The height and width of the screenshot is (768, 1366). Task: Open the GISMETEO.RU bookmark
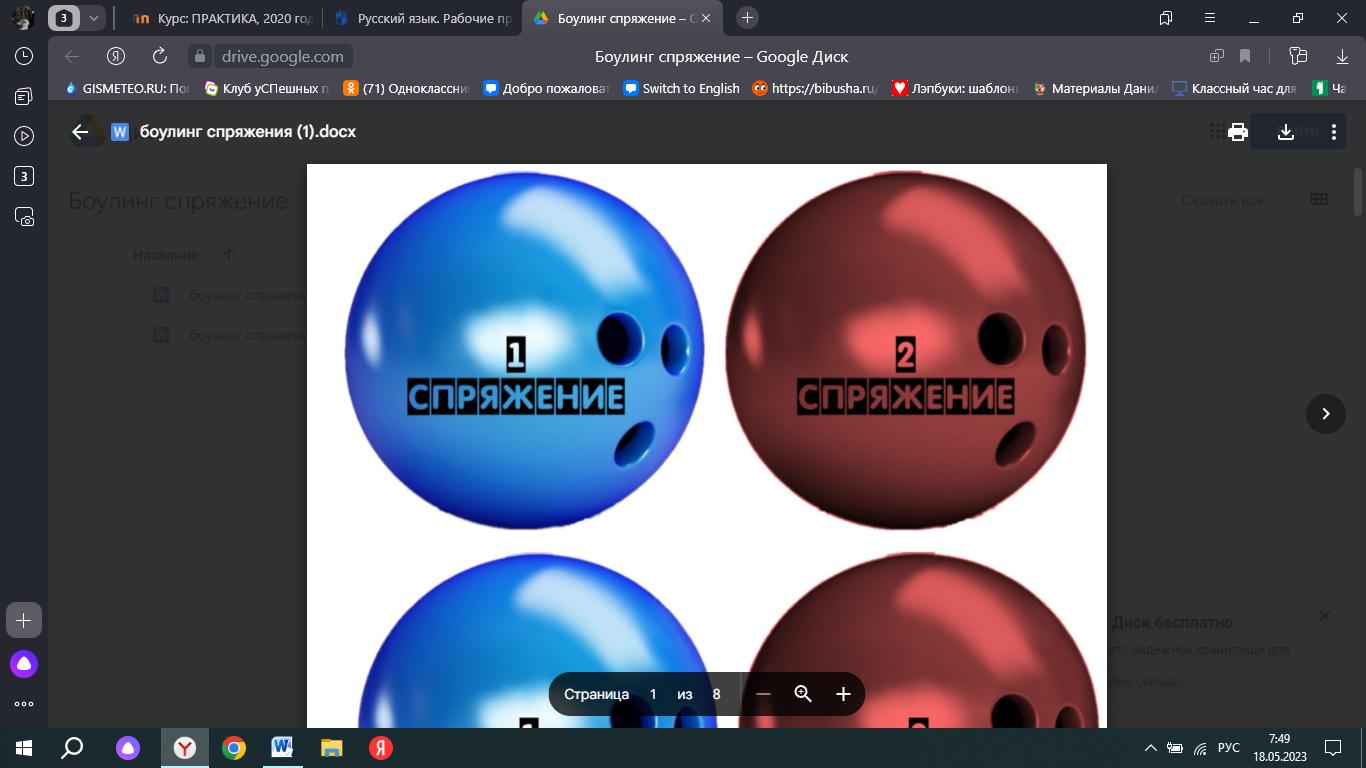(x=127, y=88)
